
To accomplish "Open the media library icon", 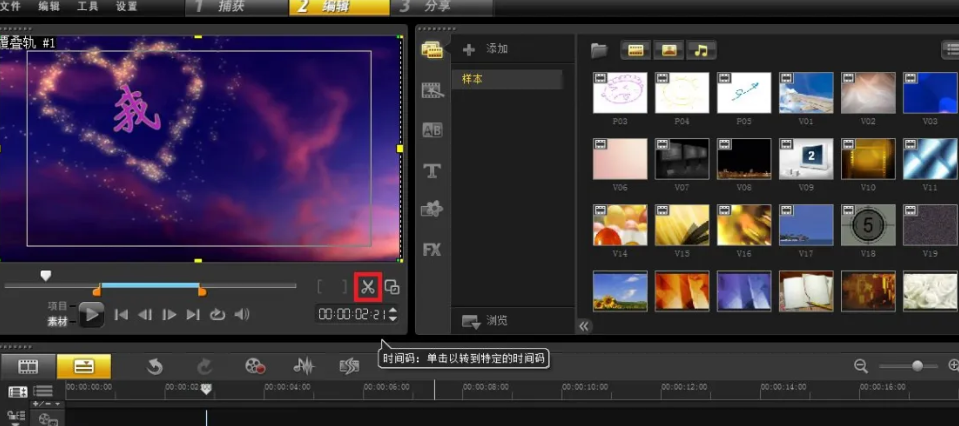I will [x=432, y=50].
